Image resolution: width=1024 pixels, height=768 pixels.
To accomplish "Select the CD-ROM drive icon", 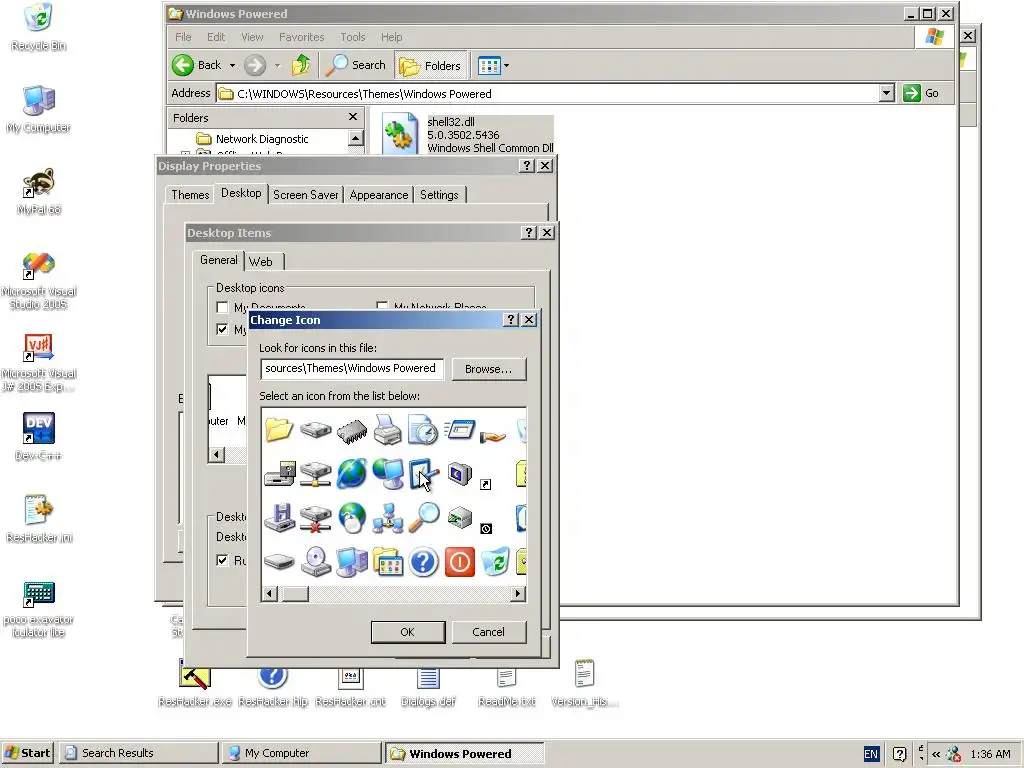I will [316, 562].
